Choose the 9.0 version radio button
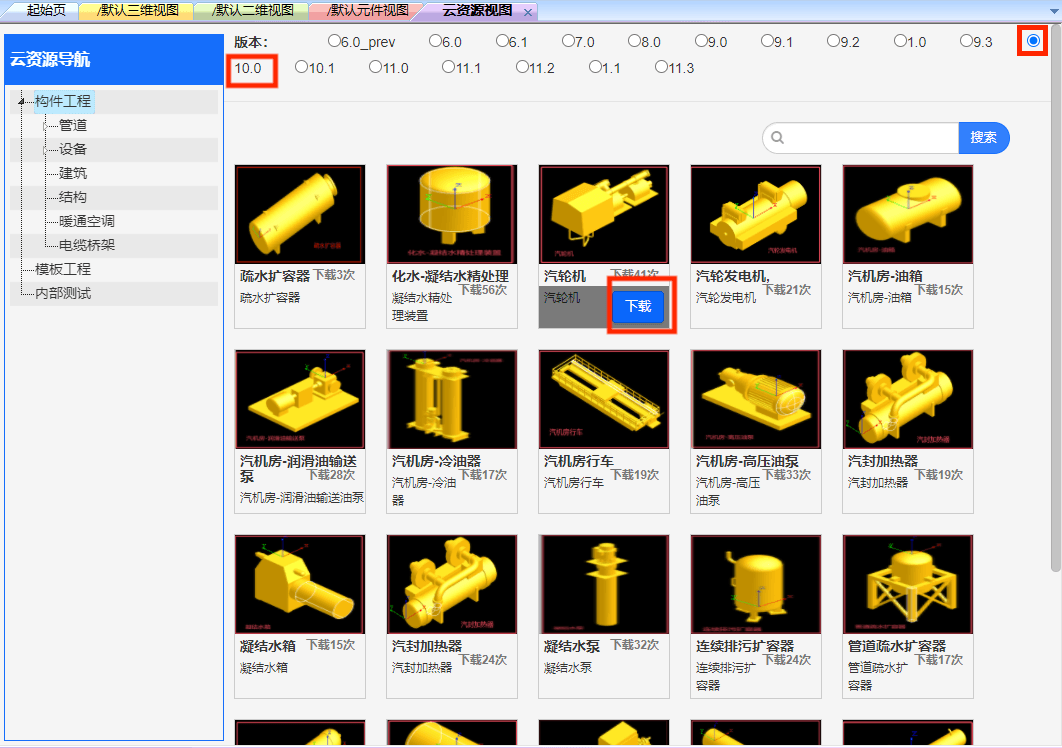Image resolution: width=1062 pixels, height=748 pixels. coord(701,42)
